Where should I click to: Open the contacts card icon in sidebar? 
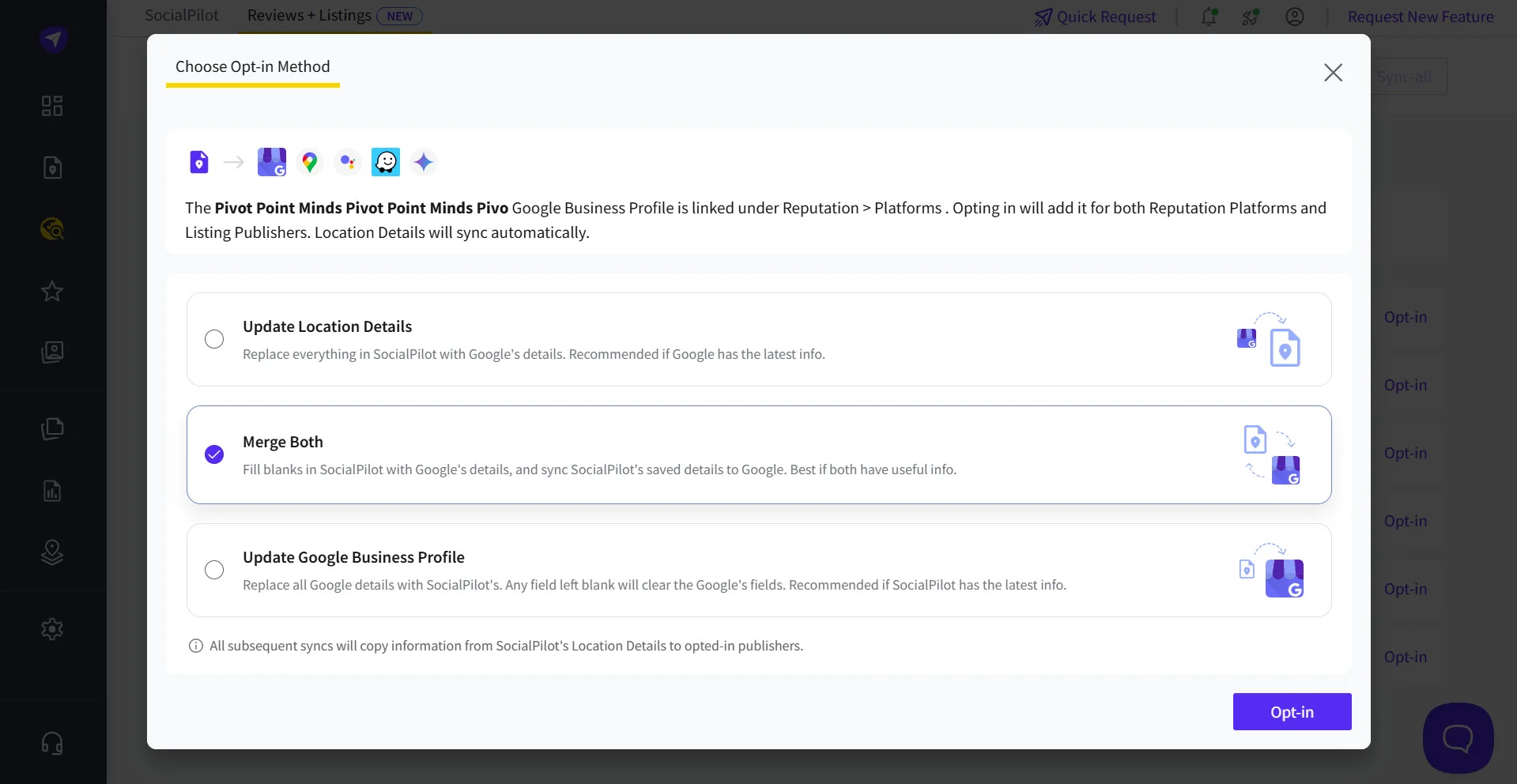(x=52, y=352)
